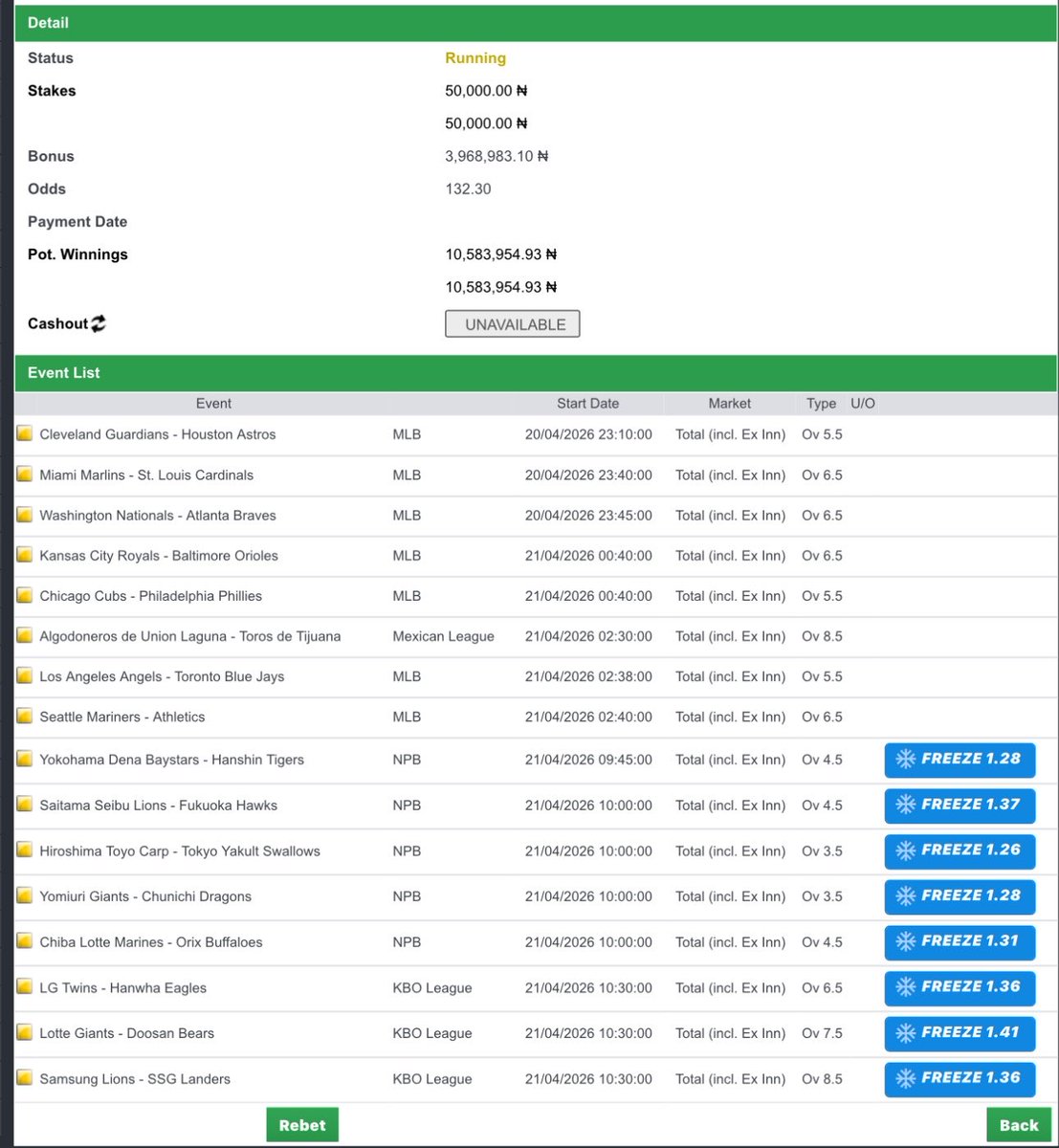Click the bonus amount 3,968,983.10
The height and width of the screenshot is (1148, 1059).
pyautogui.click(x=496, y=156)
